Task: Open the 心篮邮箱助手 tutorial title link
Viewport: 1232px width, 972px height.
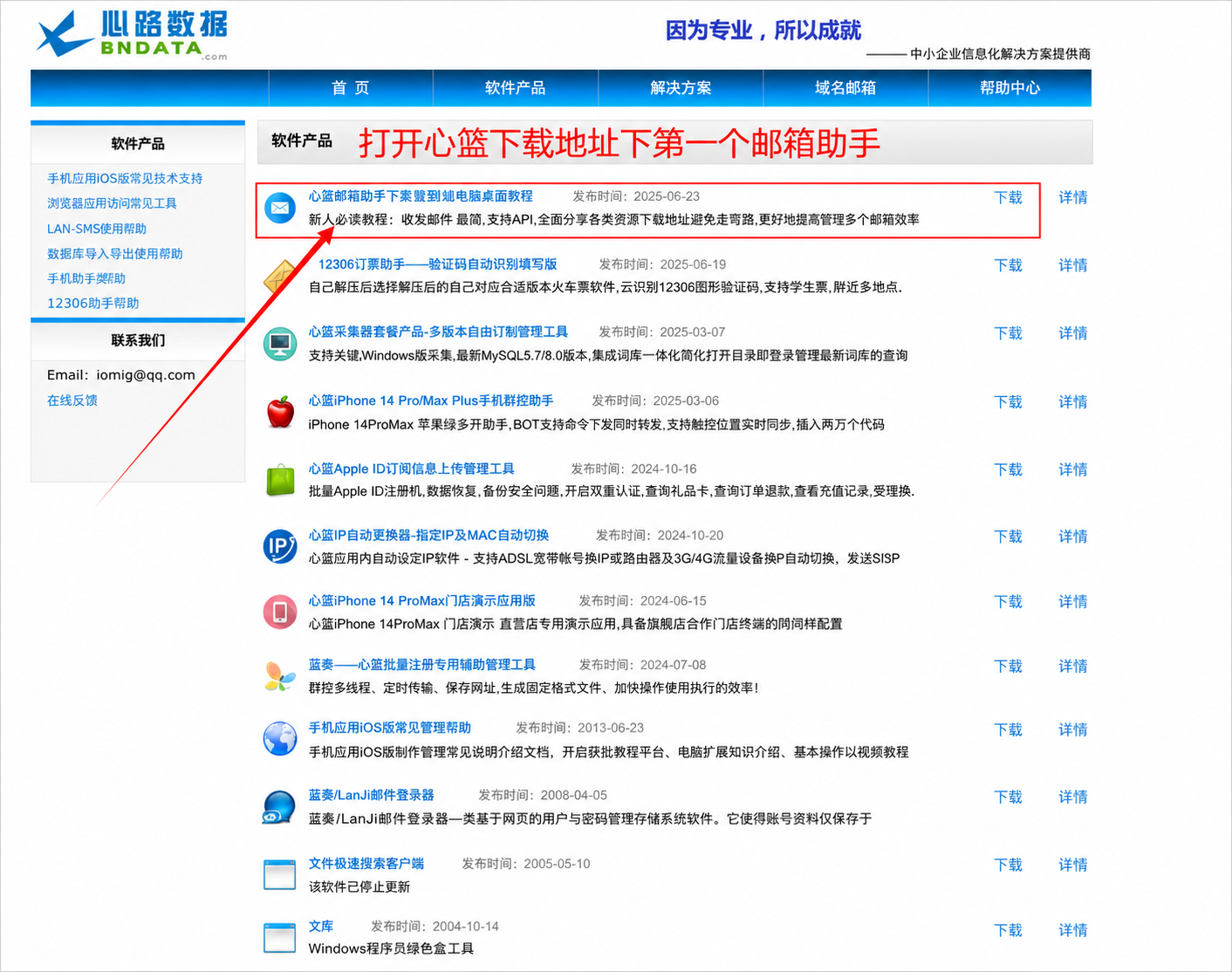Action: 421,196
